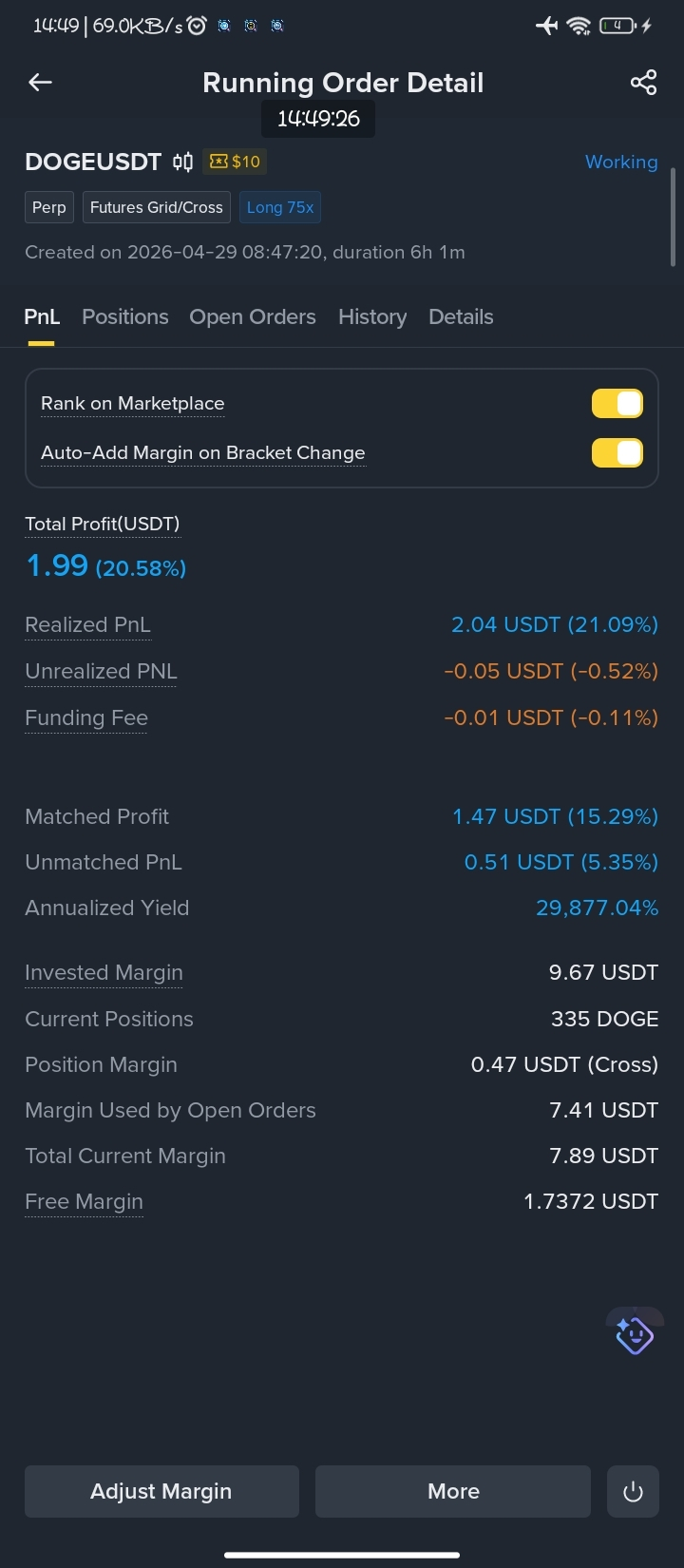Screen dimensions: 684x1568
Task: Open the More options button
Action: [453, 1491]
